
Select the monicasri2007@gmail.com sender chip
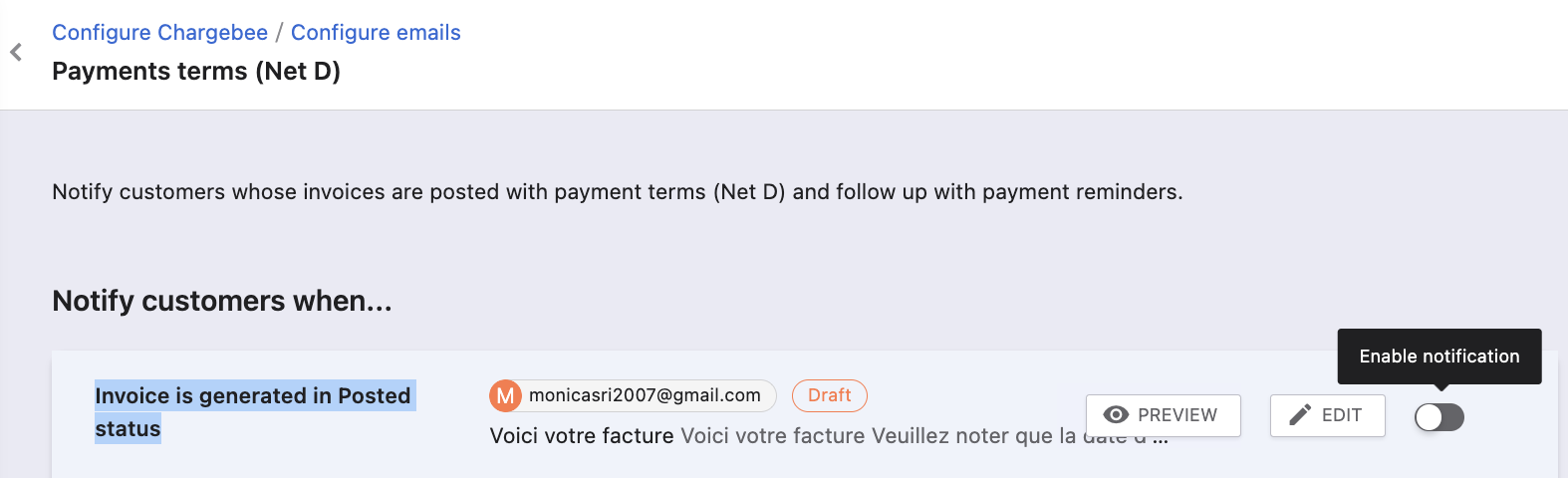[x=644, y=395]
